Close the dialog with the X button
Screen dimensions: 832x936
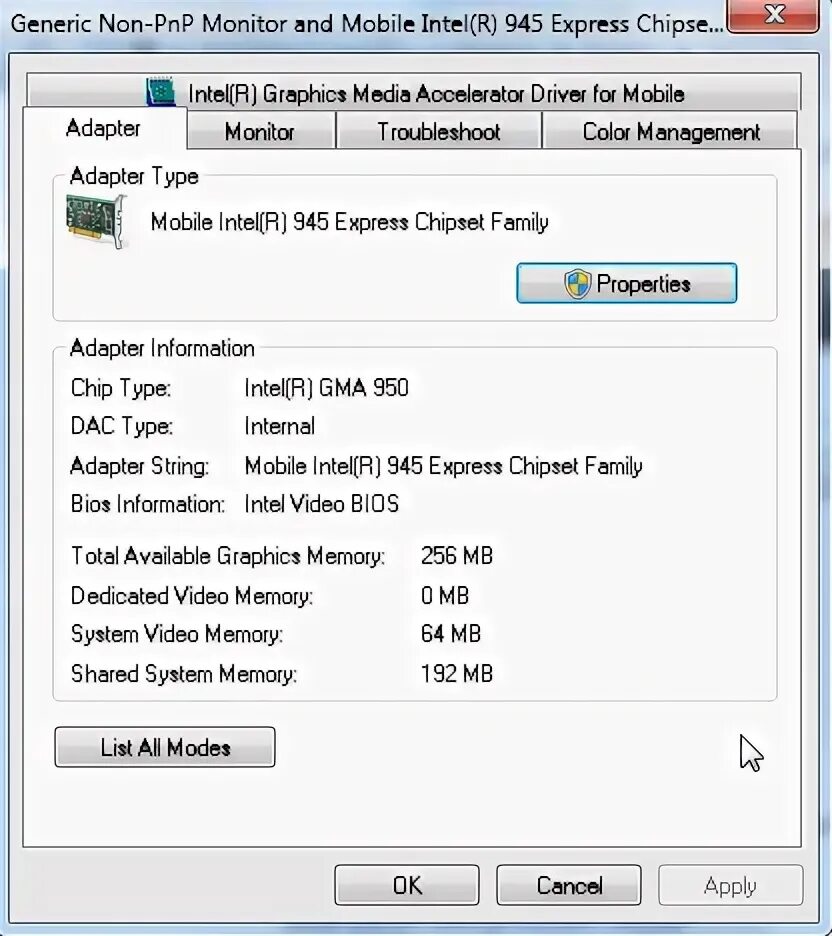[x=774, y=15]
